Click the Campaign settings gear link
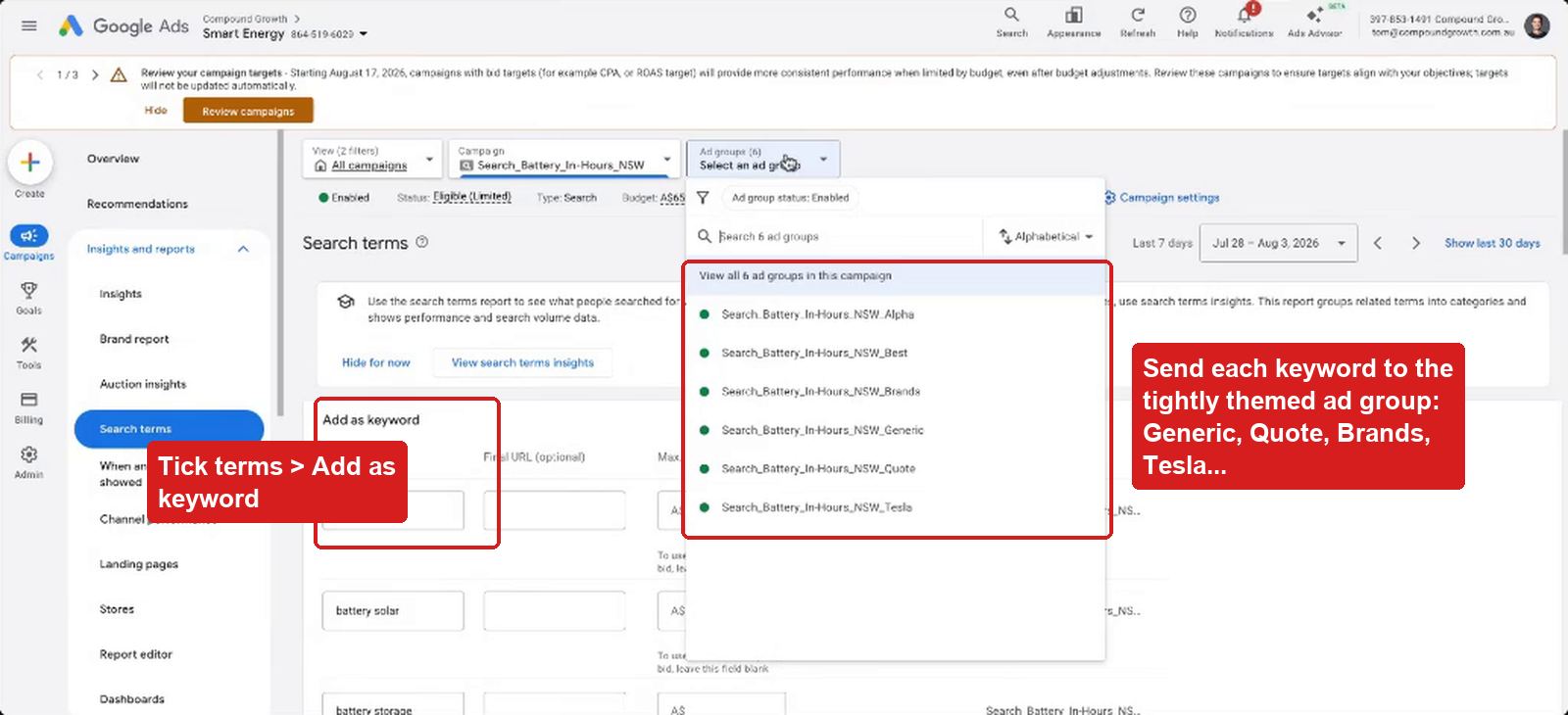The image size is (1568, 715). pos(1162,198)
